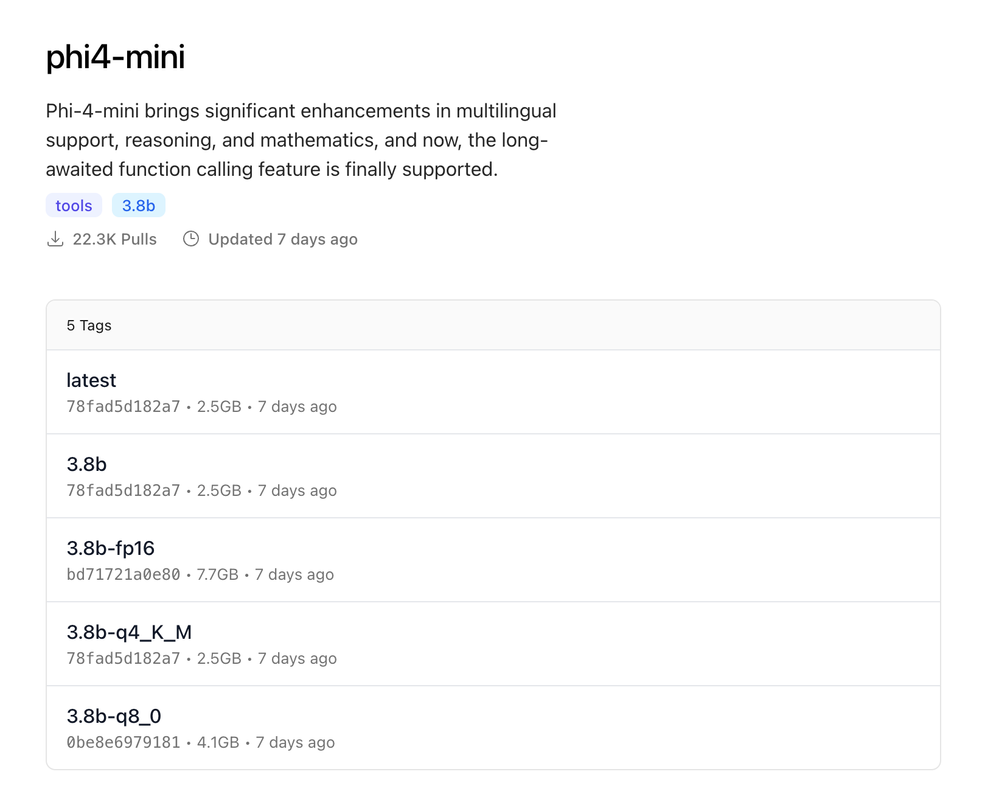Click hash bd71721a0e80 under 3.8b-fp16
Viewport: 999px width, 808px height.
123,575
